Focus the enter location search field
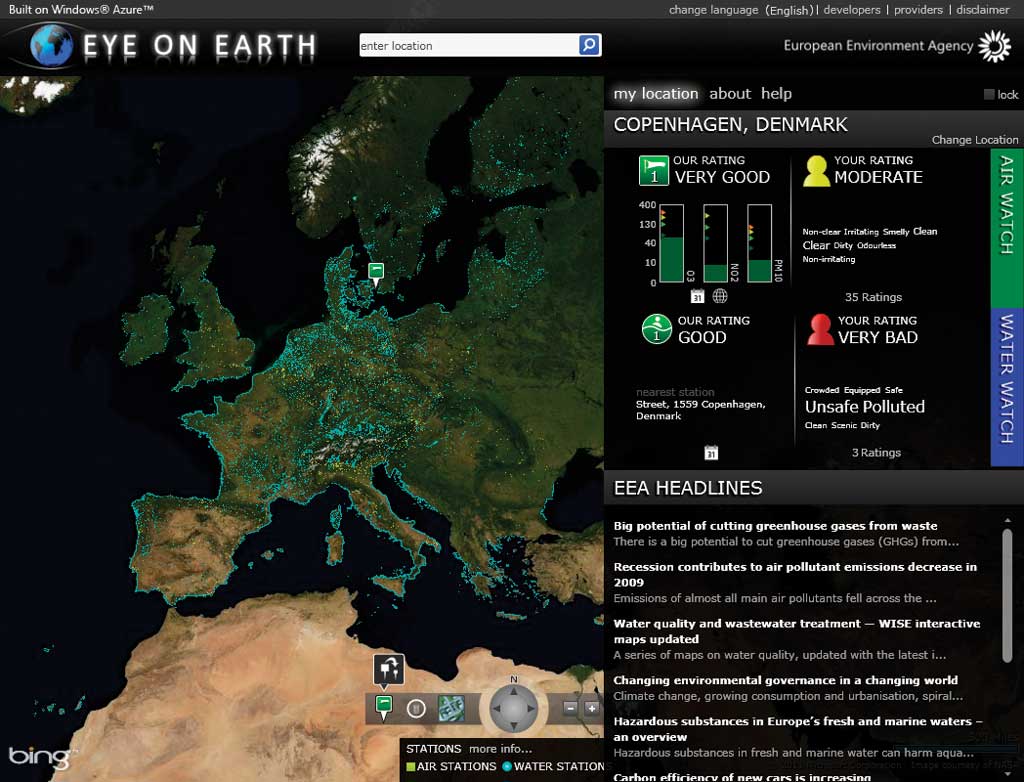1024x782 pixels. [469, 45]
